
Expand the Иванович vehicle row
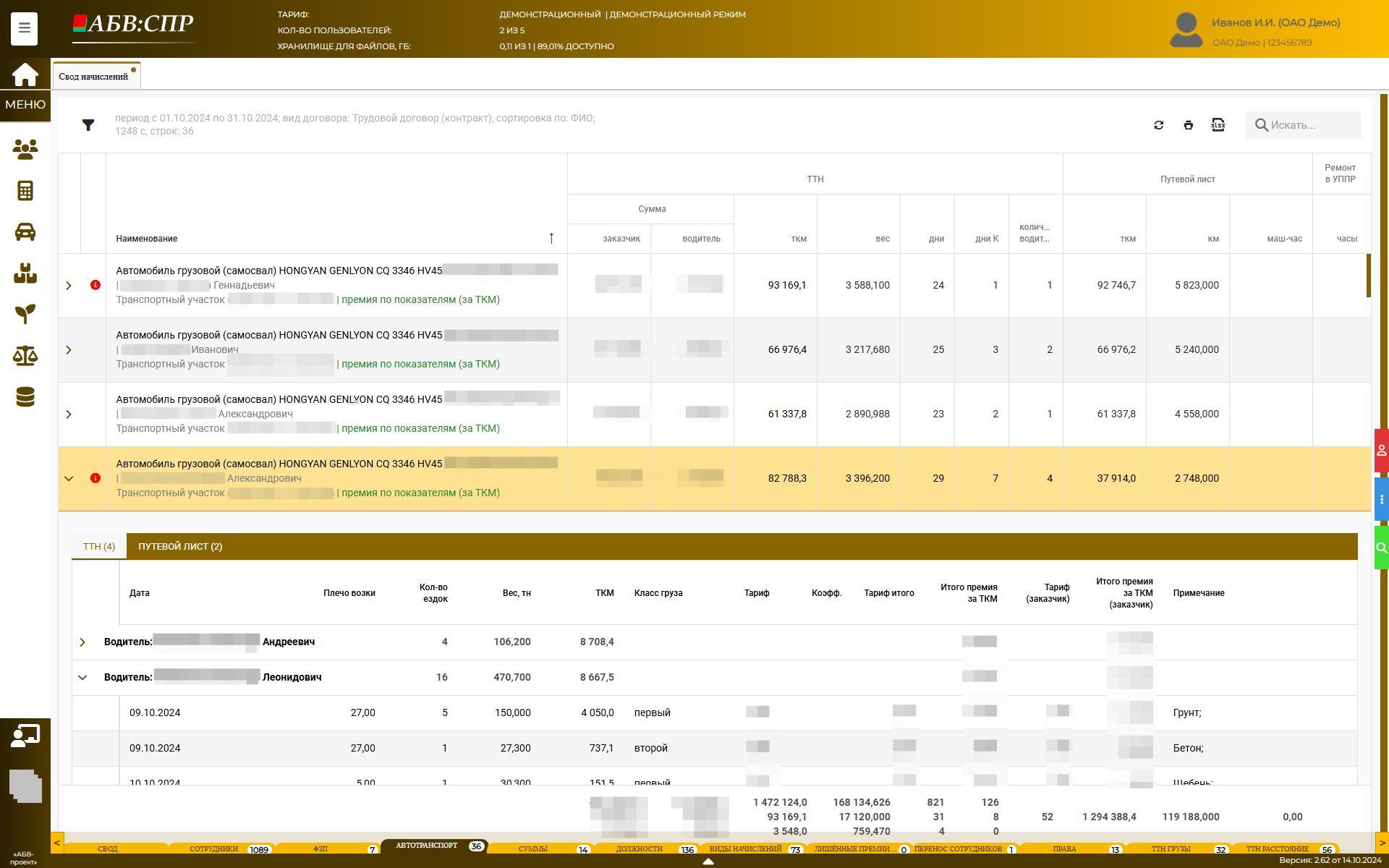pyautogui.click(x=69, y=350)
